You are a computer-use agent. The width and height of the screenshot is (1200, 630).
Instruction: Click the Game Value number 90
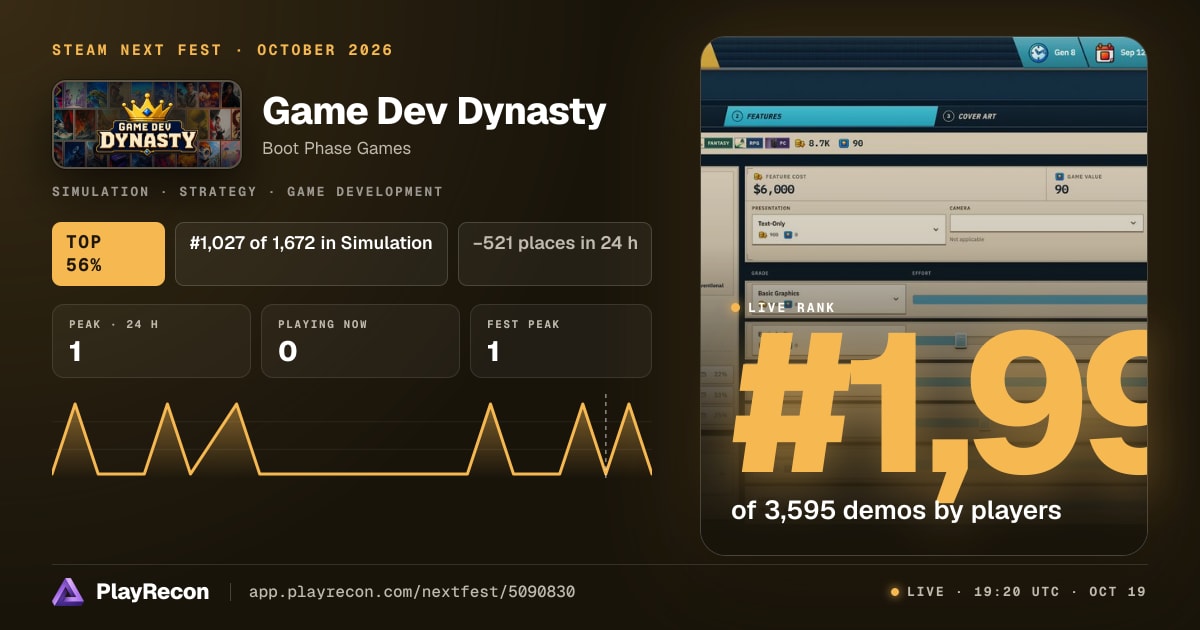coord(1062,189)
